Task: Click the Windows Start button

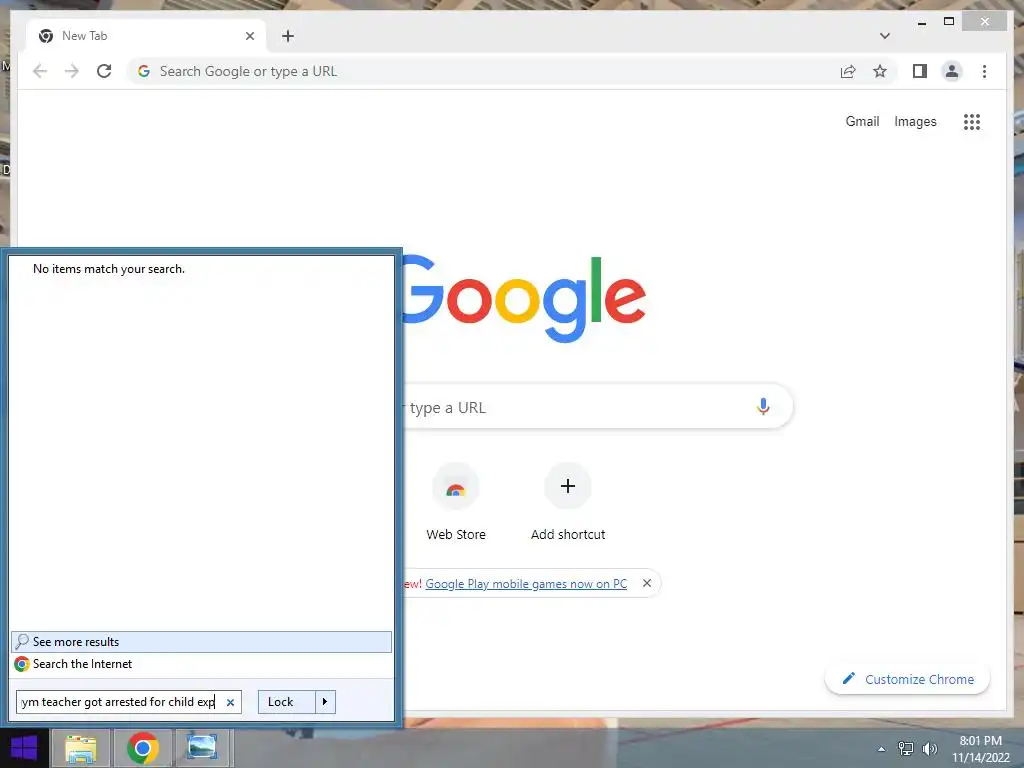Action: [x=24, y=748]
